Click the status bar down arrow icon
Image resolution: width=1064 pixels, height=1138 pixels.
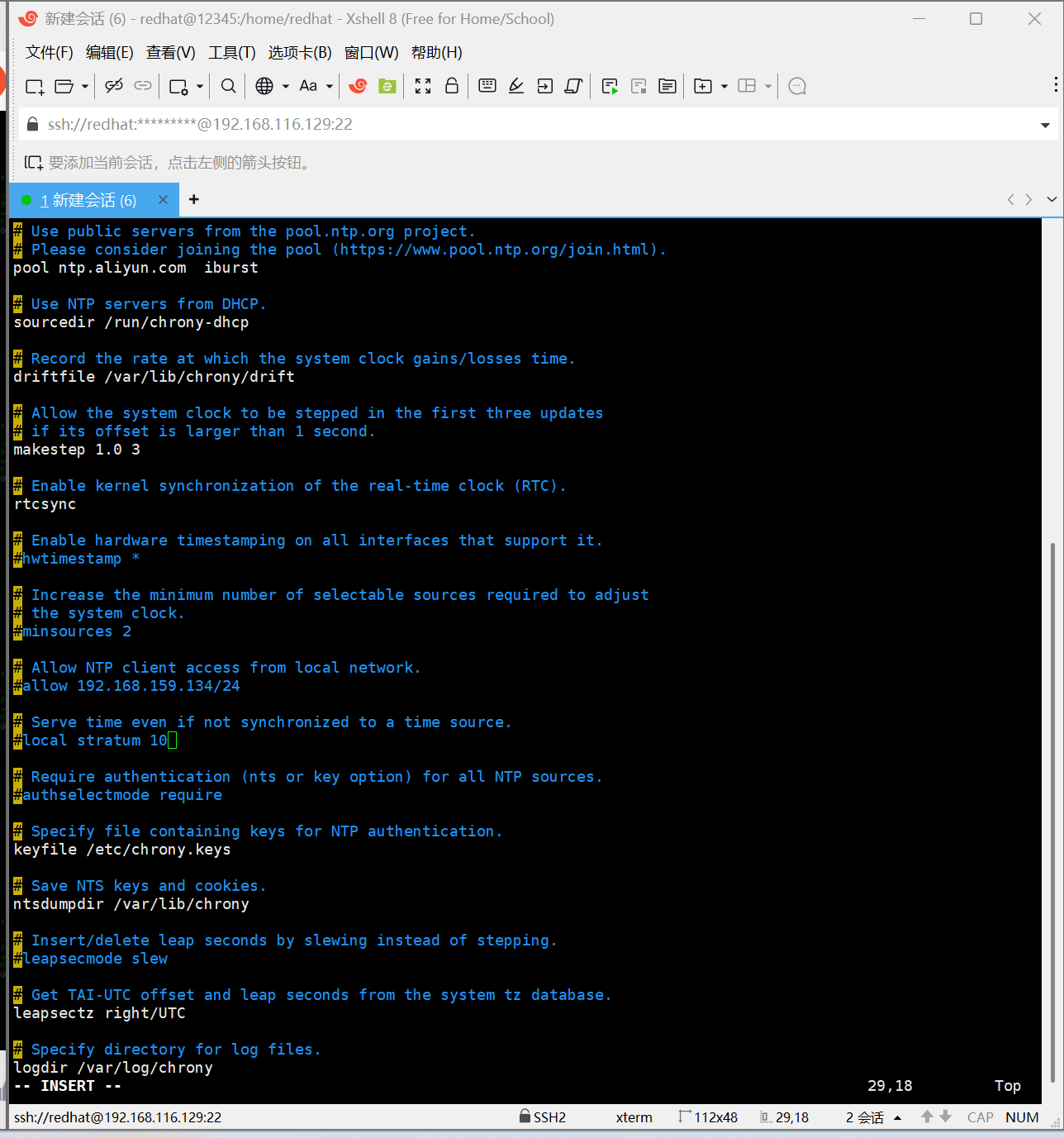[x=946, y=1117]
